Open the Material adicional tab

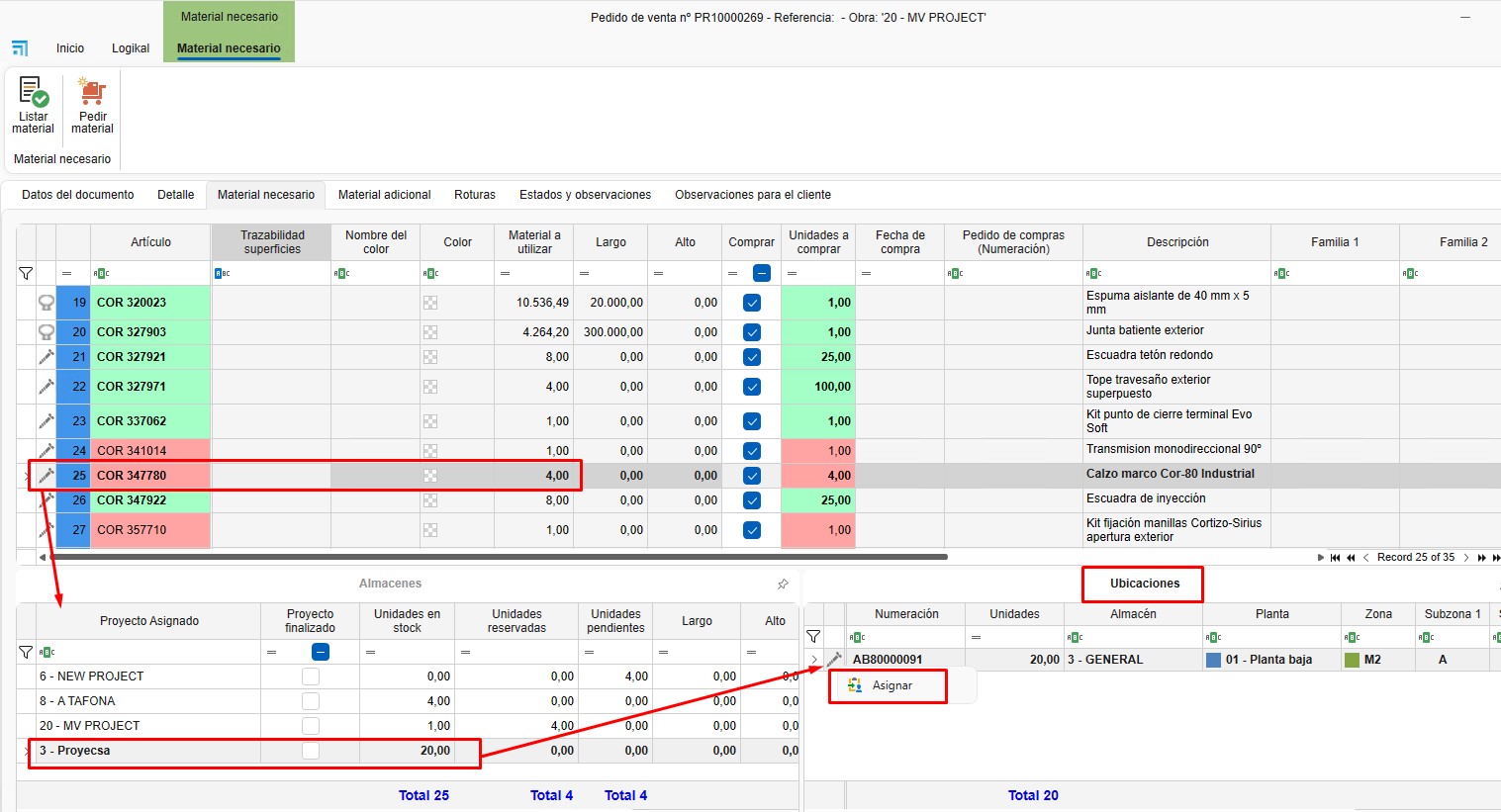tap(385, 195)
